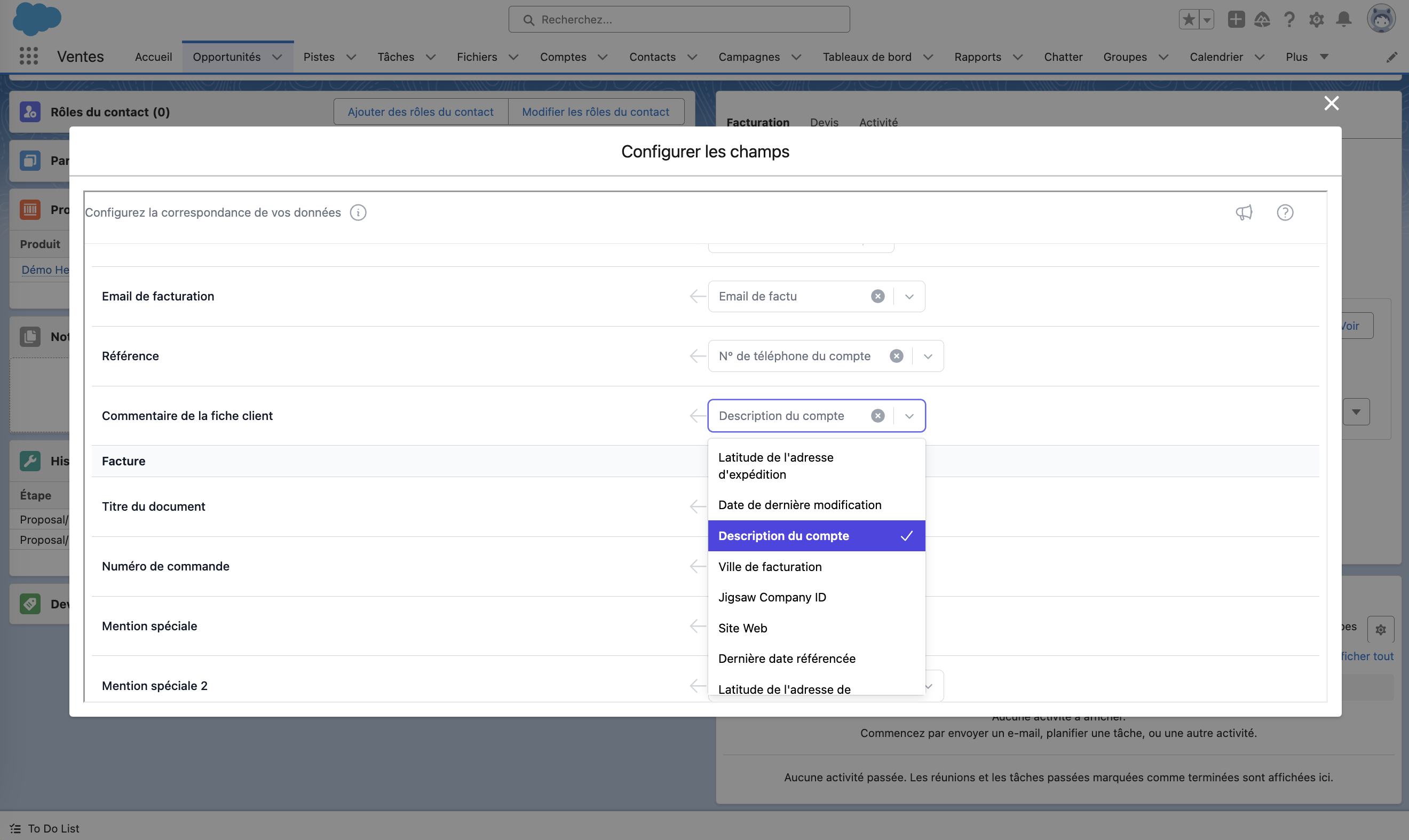Viewport: 1409px width, 840px height.
Task: Open the Campagnes tab
Action: pyautogui.click(x=749, y=57)
